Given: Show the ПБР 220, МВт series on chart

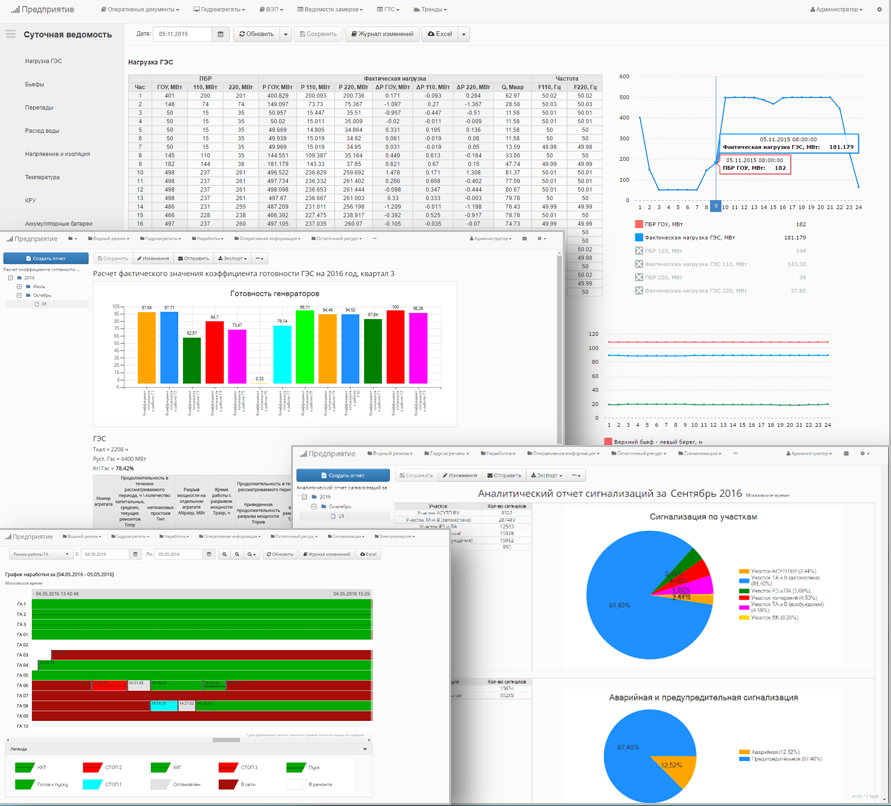Looking at the screenshot, I should point(639,277).
